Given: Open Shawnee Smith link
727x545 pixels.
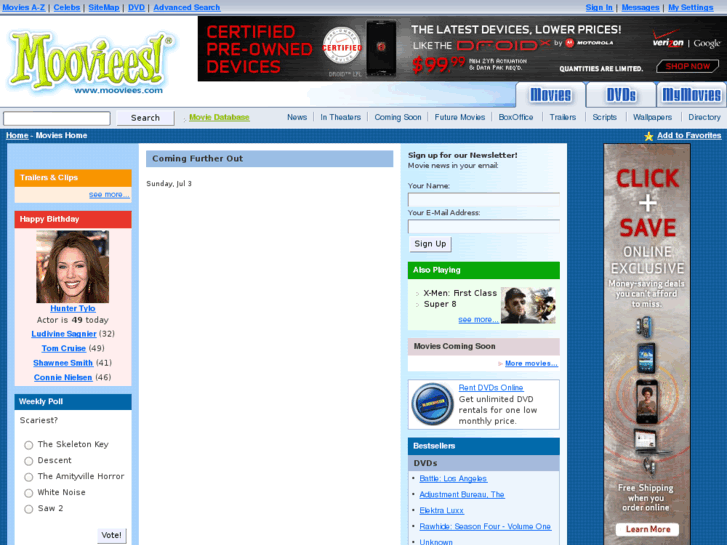Looking at the screenshot, I should pyautogui.click(x=63, y=363).
